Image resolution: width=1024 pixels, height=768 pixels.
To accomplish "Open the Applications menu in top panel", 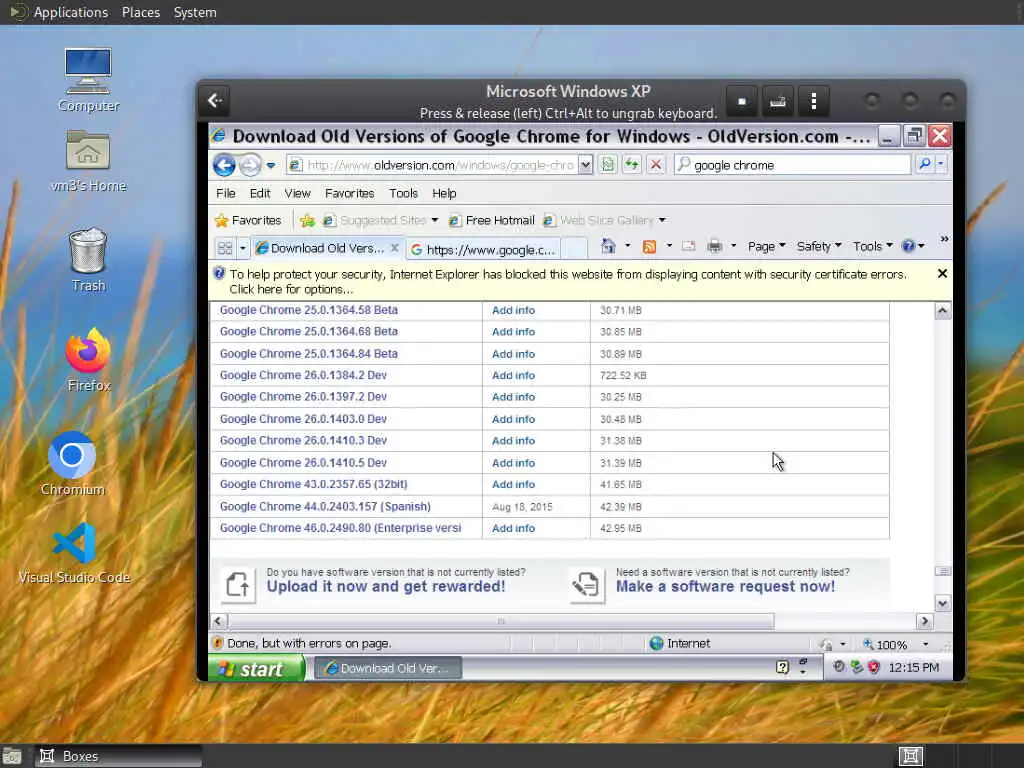I will 71,12.
